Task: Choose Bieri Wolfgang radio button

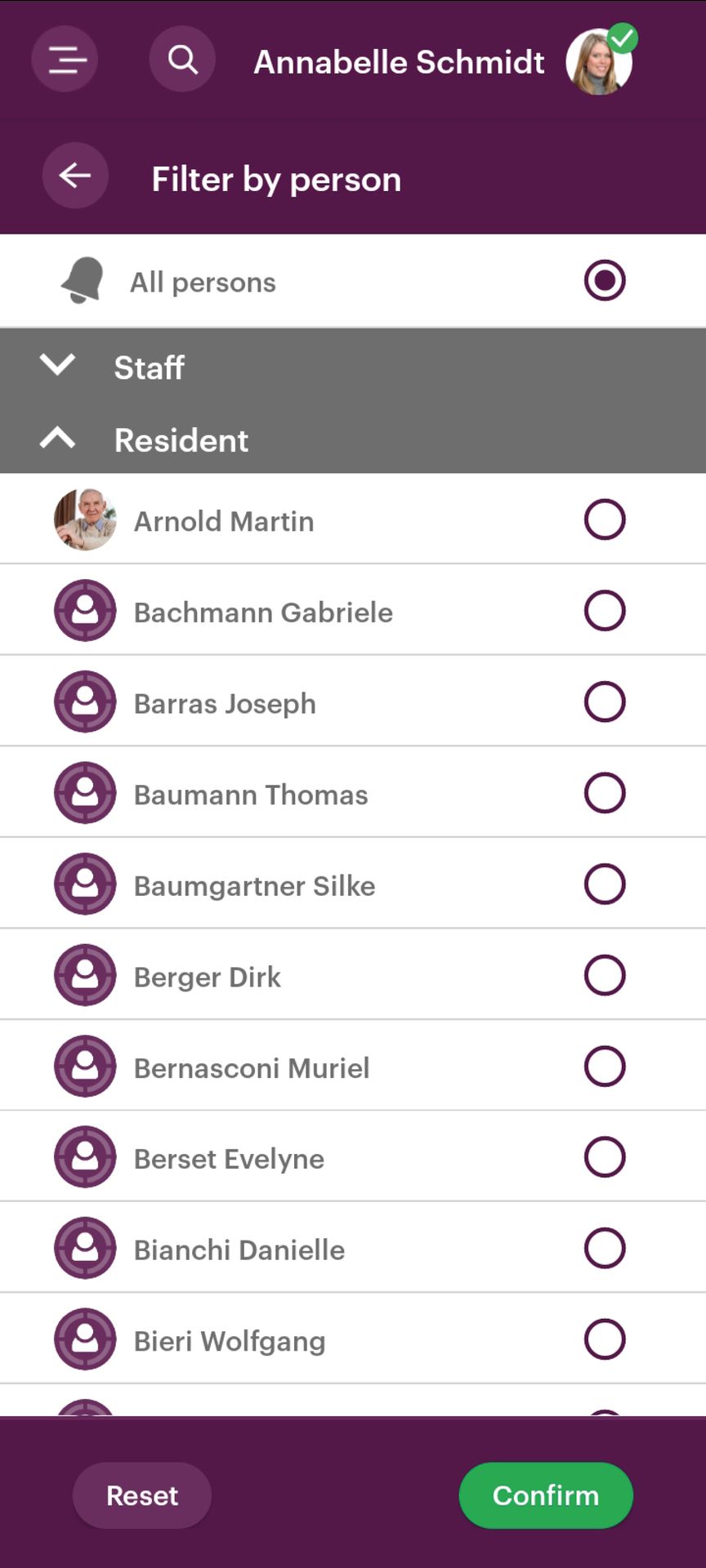Action: (605, 1339)
